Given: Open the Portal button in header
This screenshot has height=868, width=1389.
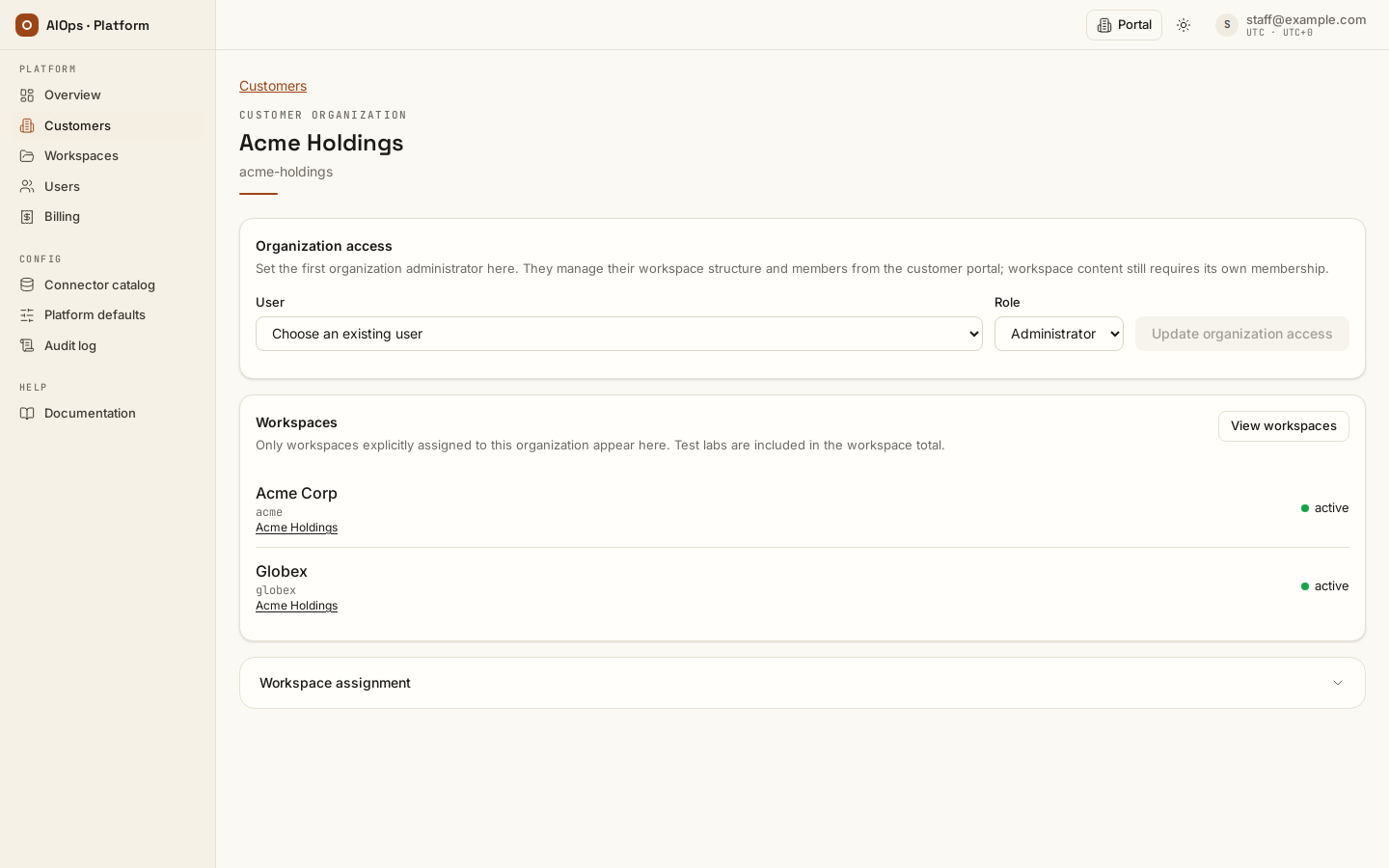Looking at the screenshot, I should coord(1124,25).
